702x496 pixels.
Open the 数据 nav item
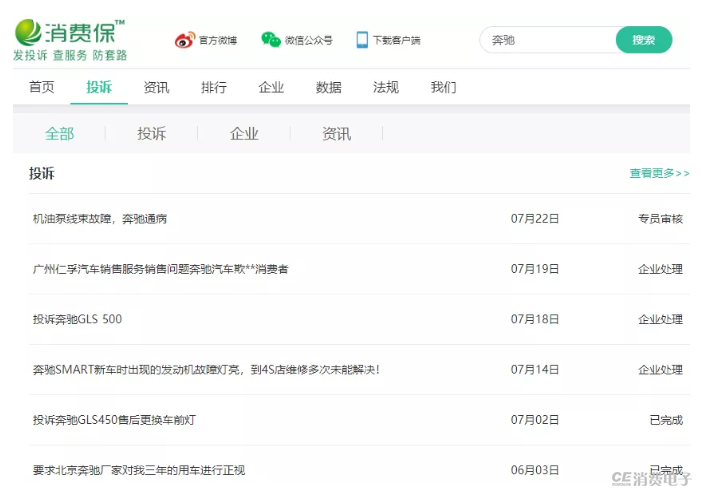(329, 87)
